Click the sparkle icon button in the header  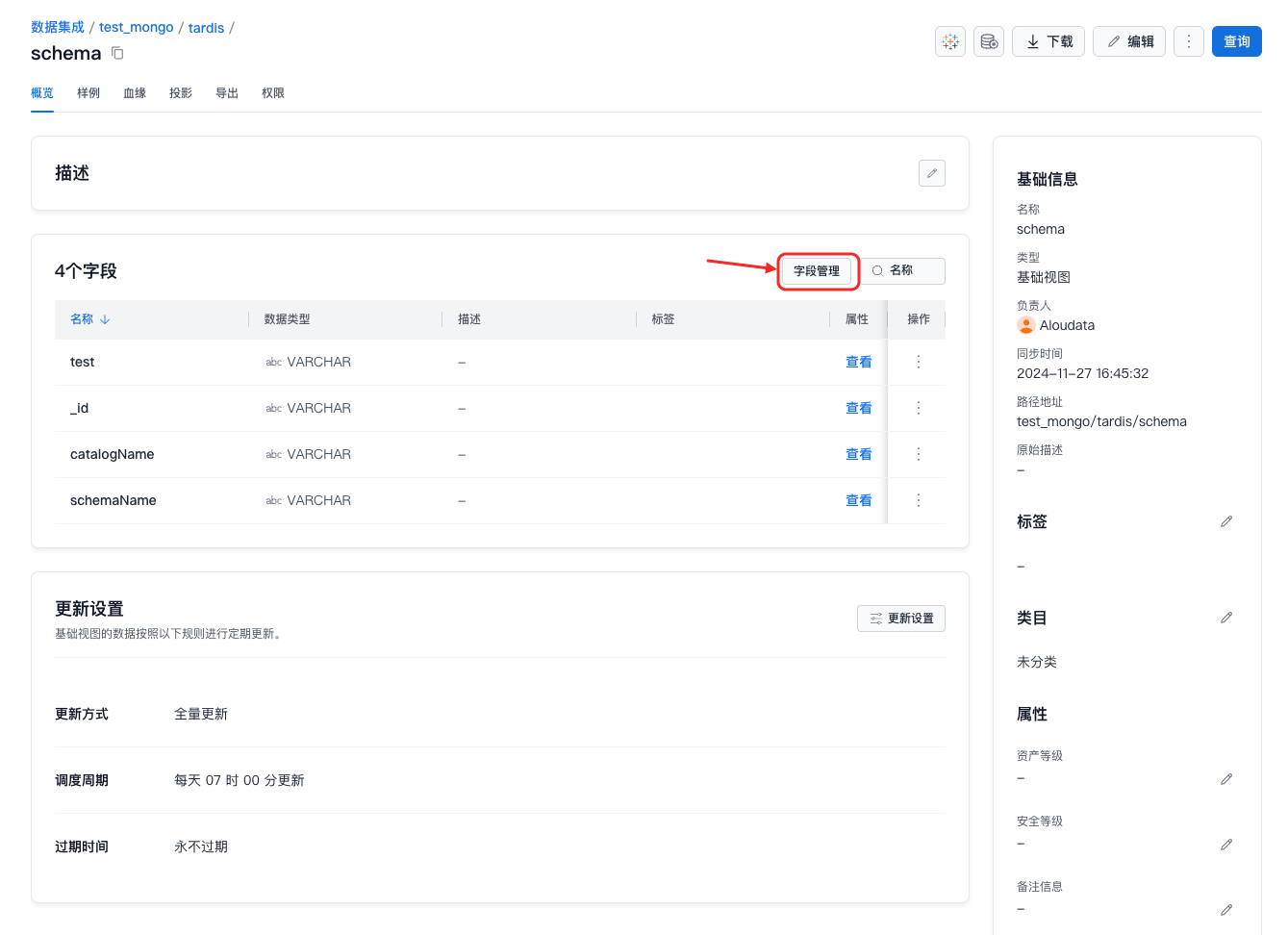pos(950,41)
